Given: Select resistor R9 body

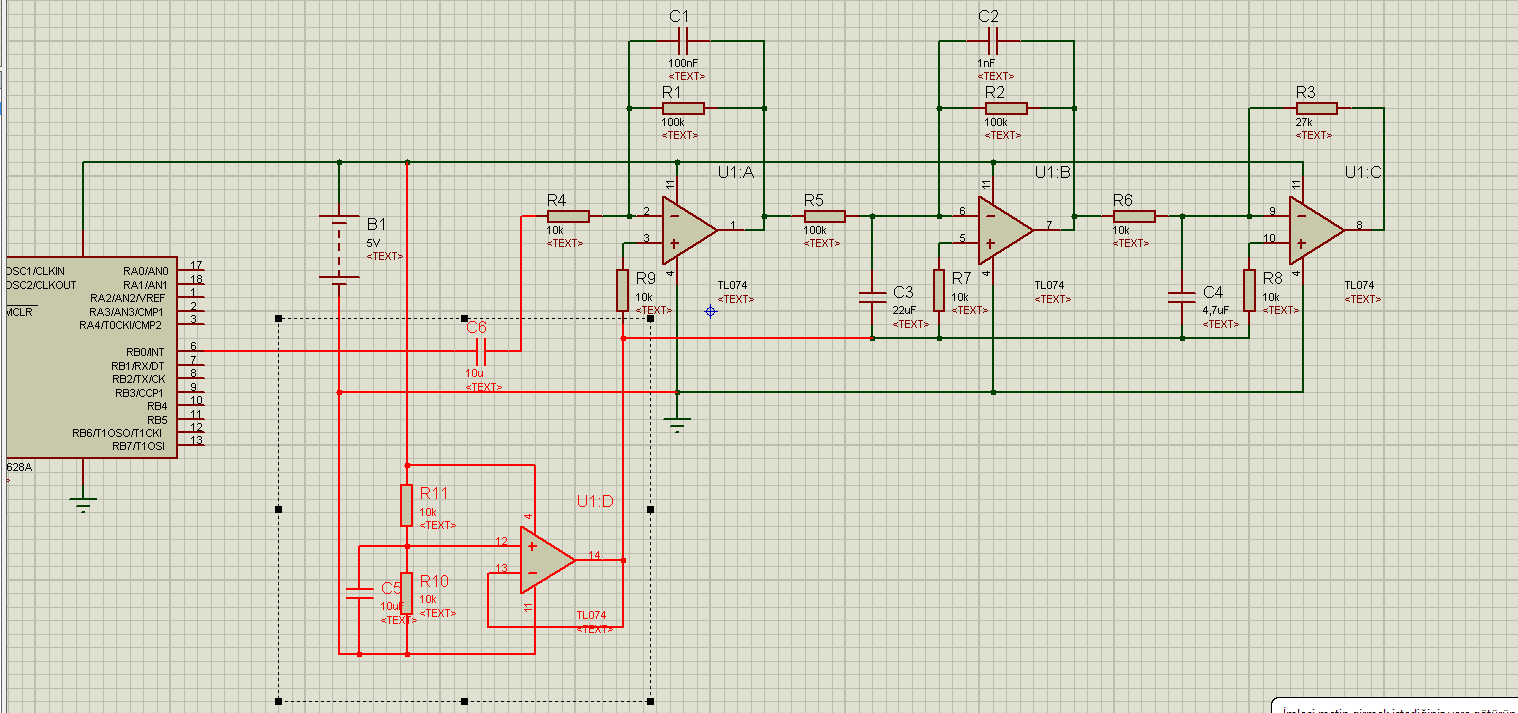Looking at the screenshot, I should click(x=623, y=290).
